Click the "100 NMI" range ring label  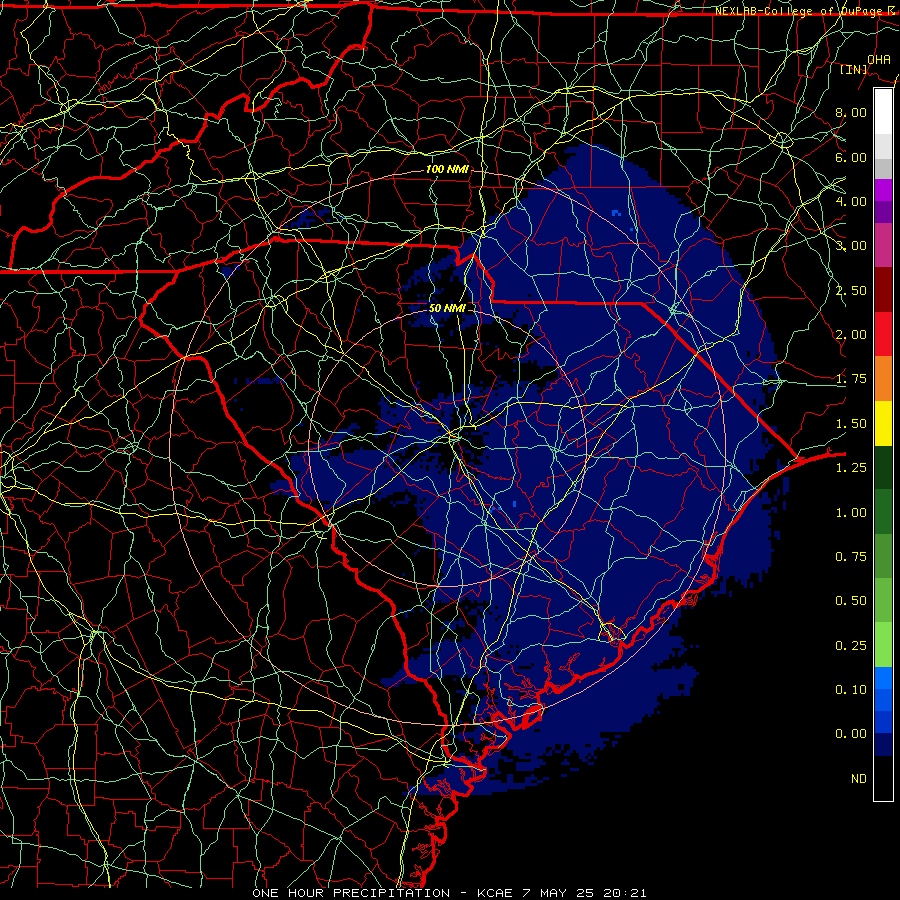pyautogui.click(x=447, y=169)
